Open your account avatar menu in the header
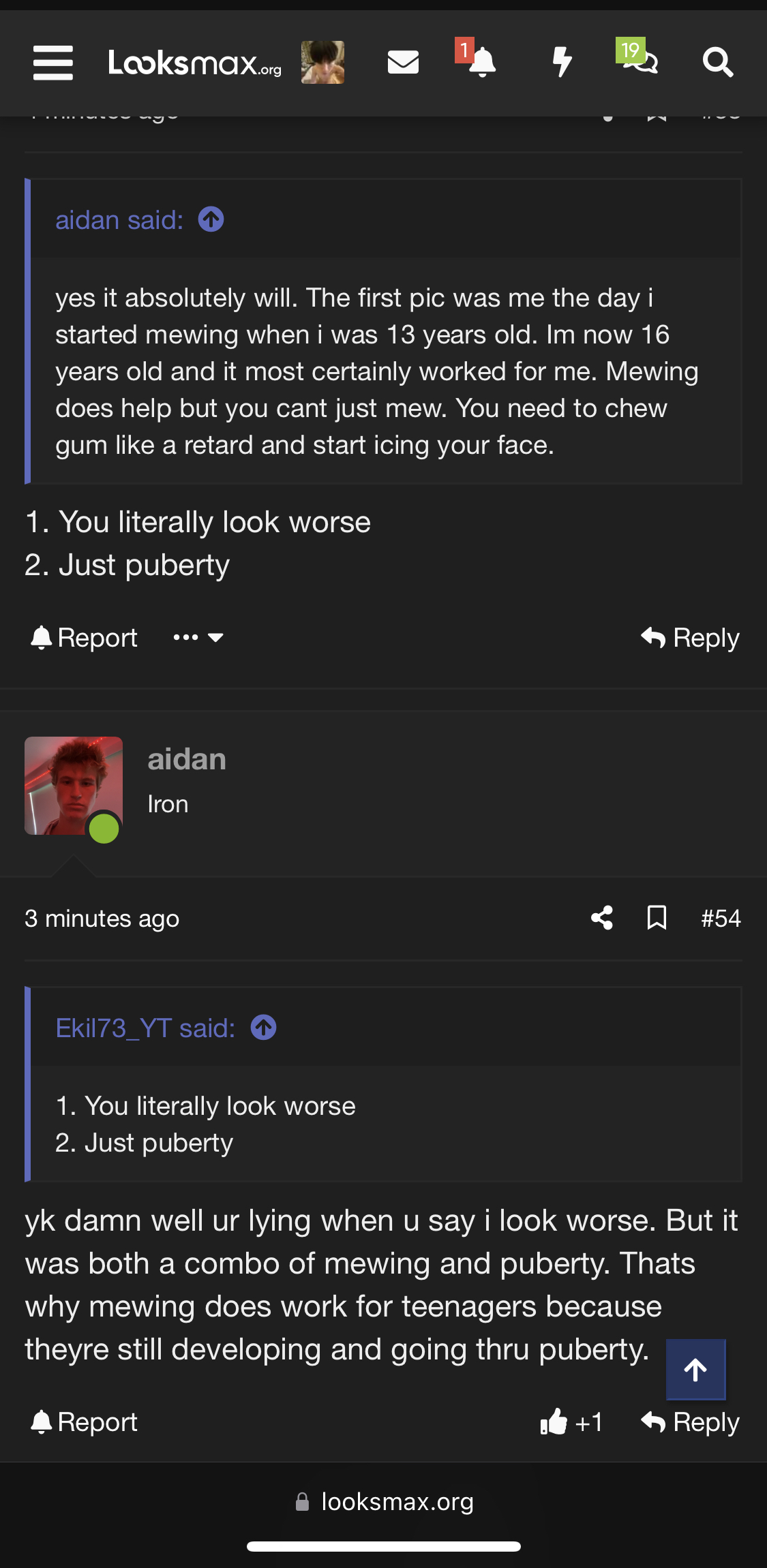Image resolution: width=767 pixels, height=1568 pixels. (x=322, y=63)
